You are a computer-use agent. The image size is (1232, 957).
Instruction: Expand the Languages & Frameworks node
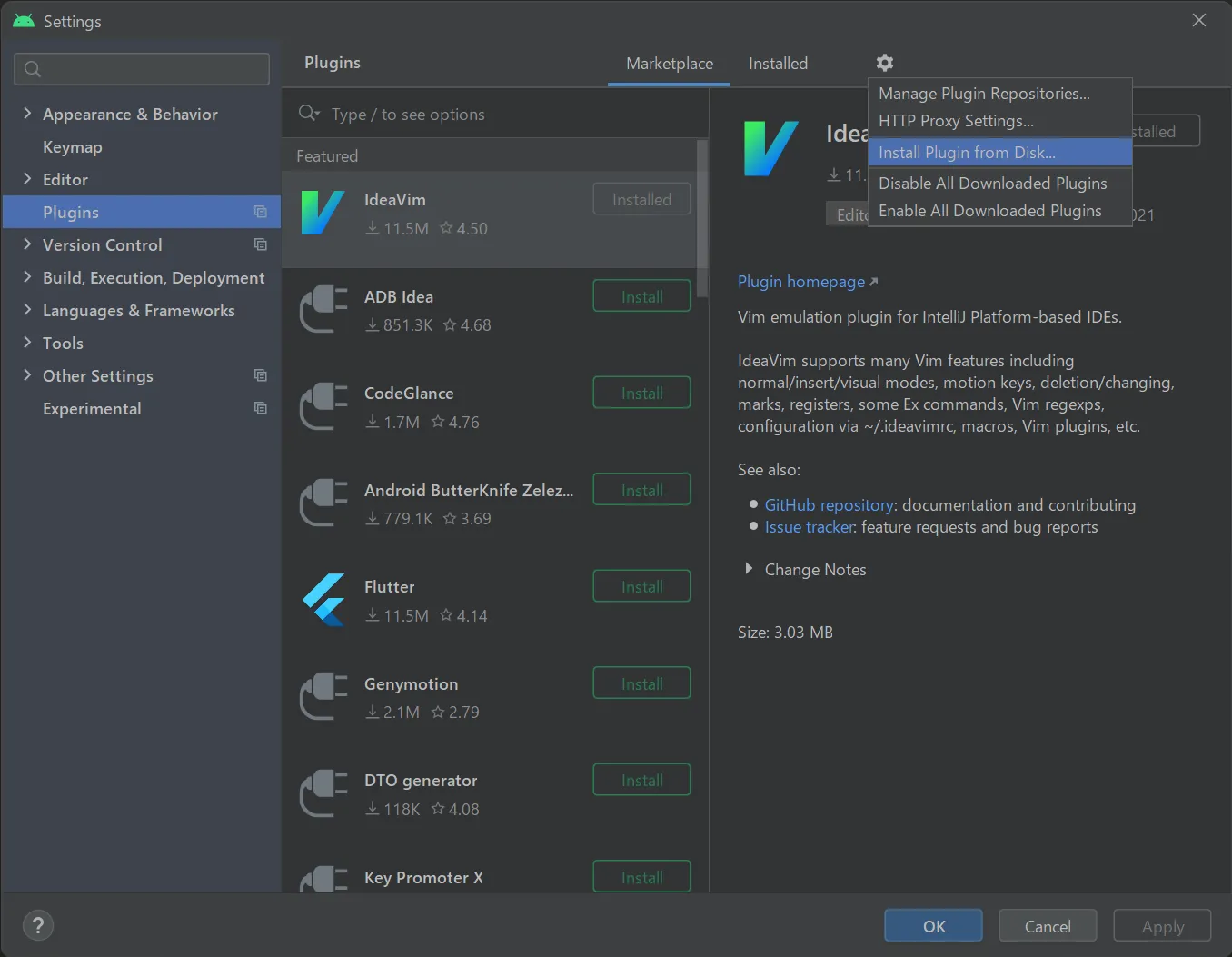tap(26, 310)
